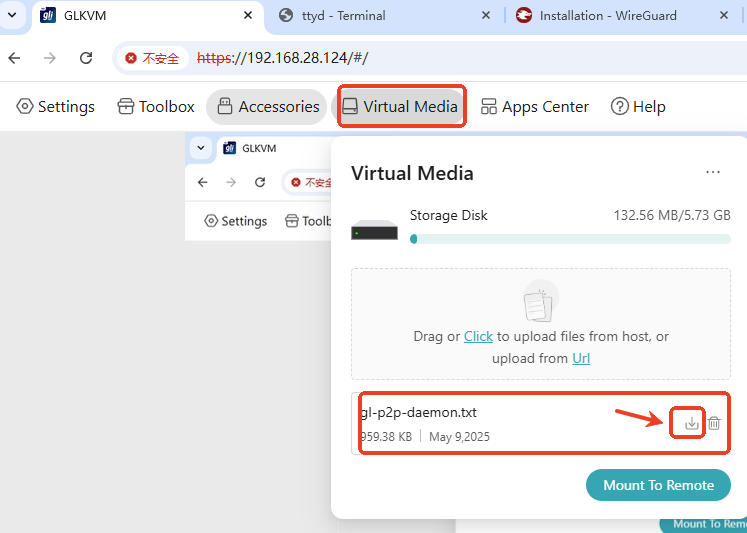This screenshot has height=533, width=747.
Task: Click the 959.38 KB file size
Action: click(386, 437)
